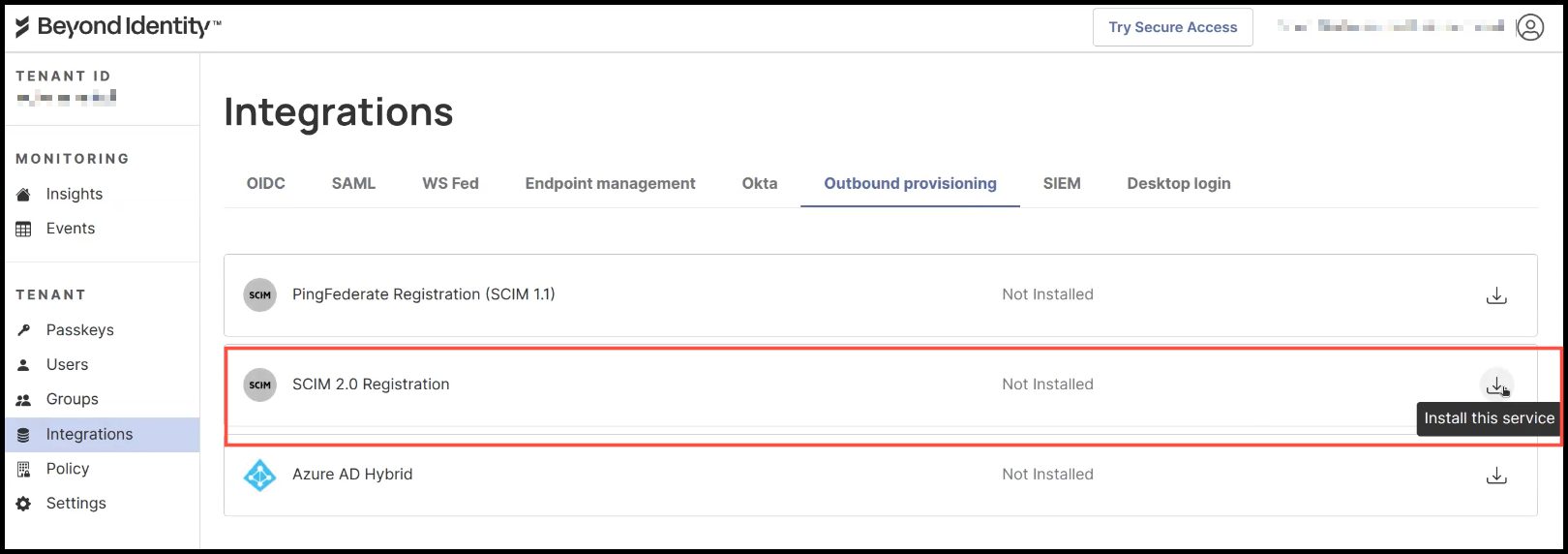Open the Passkeys page

(79, 330)
